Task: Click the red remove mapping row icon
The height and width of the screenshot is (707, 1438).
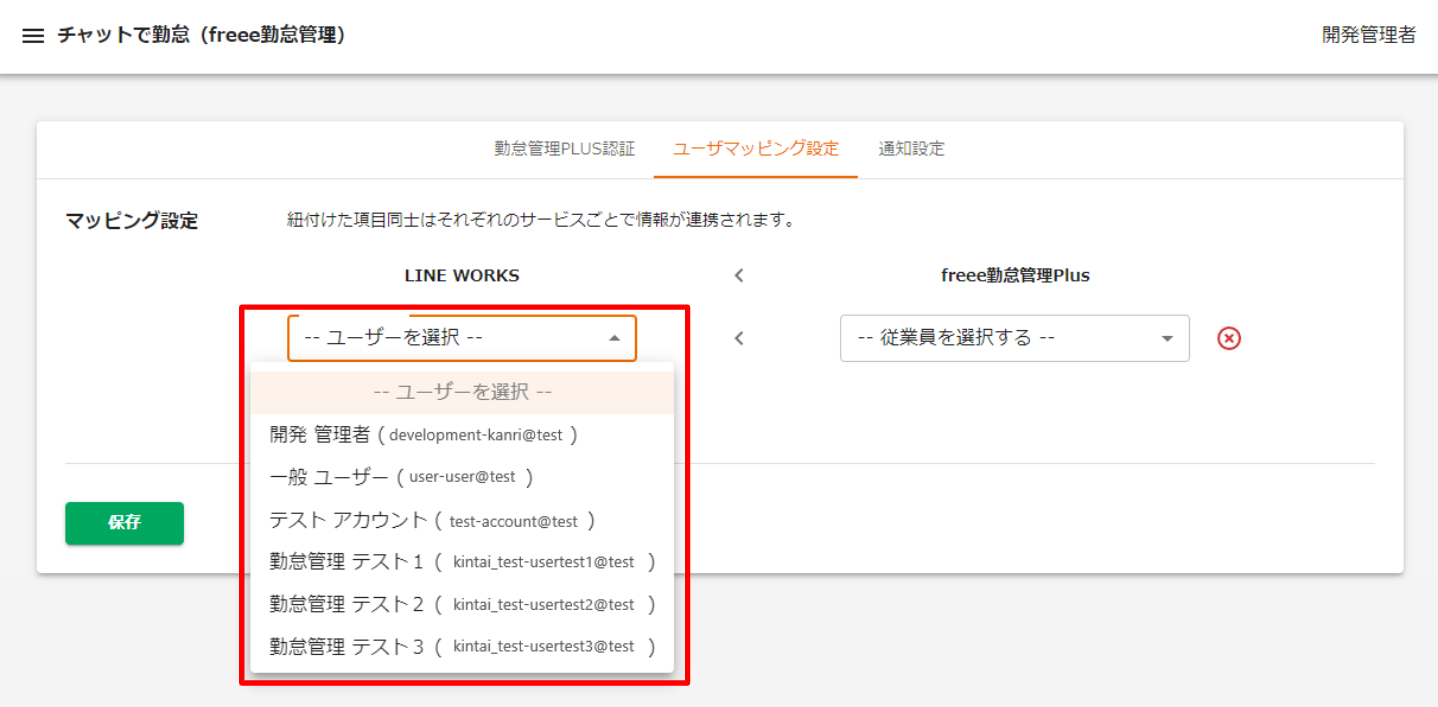Action: point(1229,338)
